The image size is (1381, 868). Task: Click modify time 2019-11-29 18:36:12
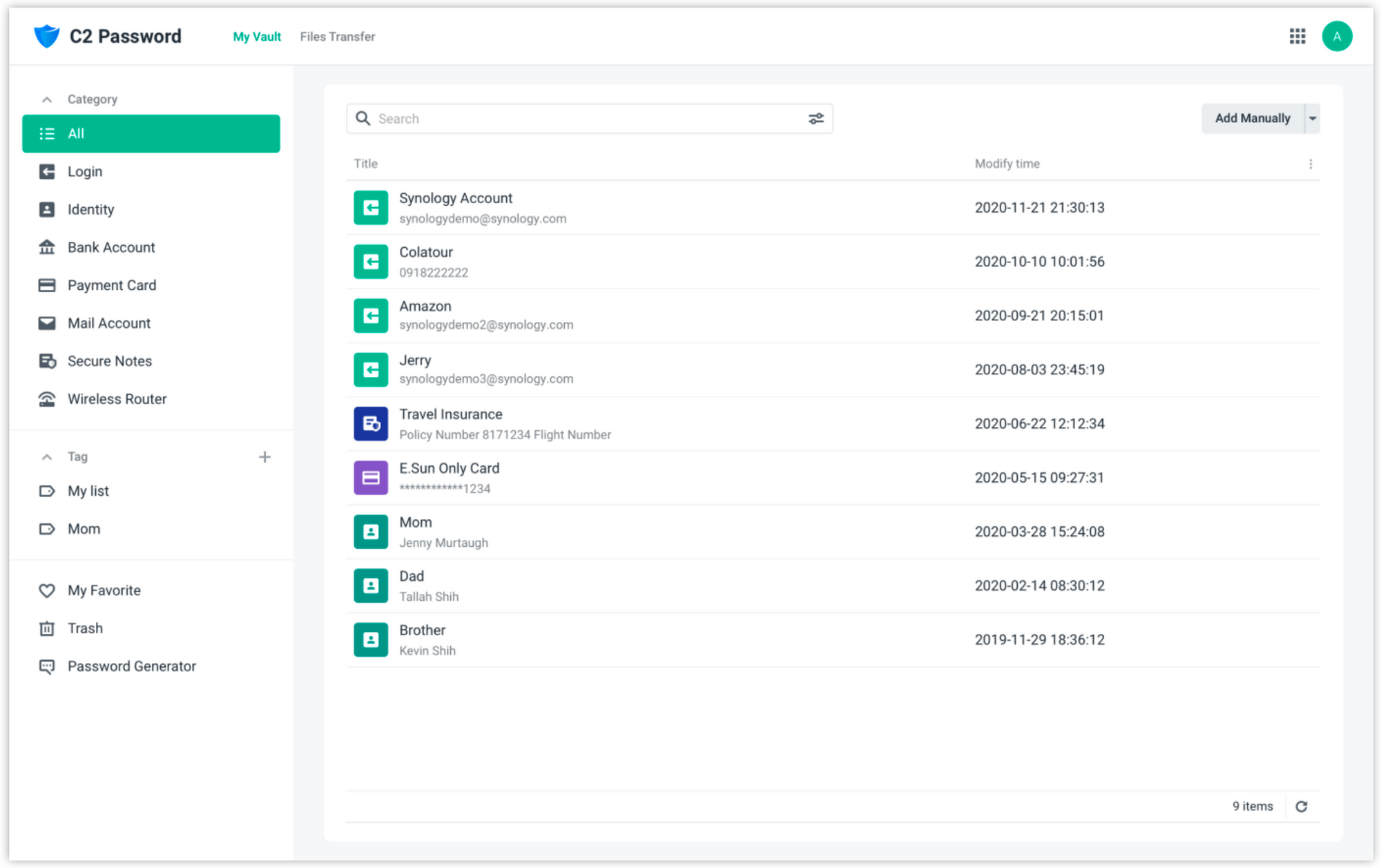[x=1039, y=640]
